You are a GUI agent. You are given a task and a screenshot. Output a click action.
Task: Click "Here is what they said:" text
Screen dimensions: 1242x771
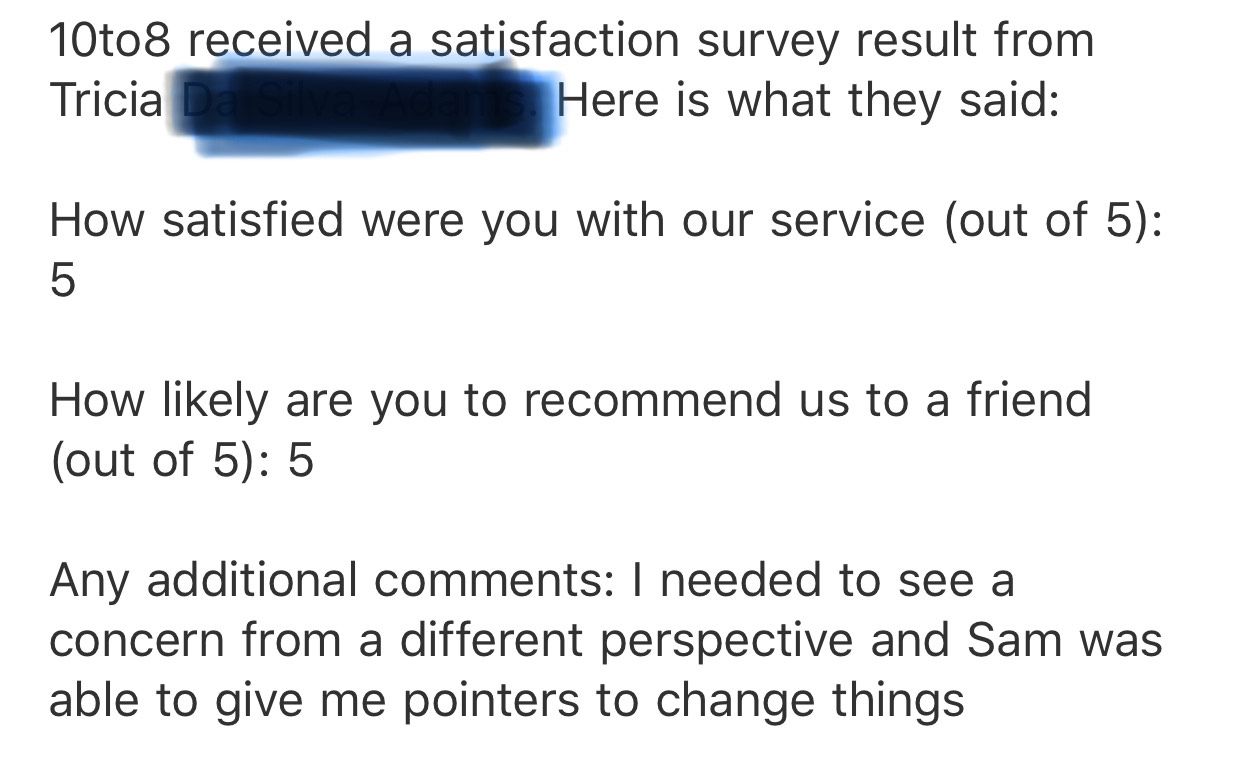808,101
